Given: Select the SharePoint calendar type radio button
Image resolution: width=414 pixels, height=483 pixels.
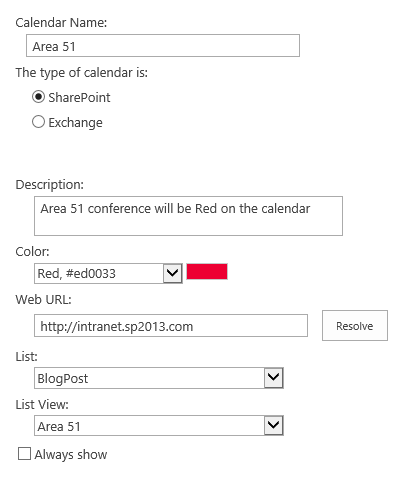Looking at the screenshot, I should [x=38, y=97].
